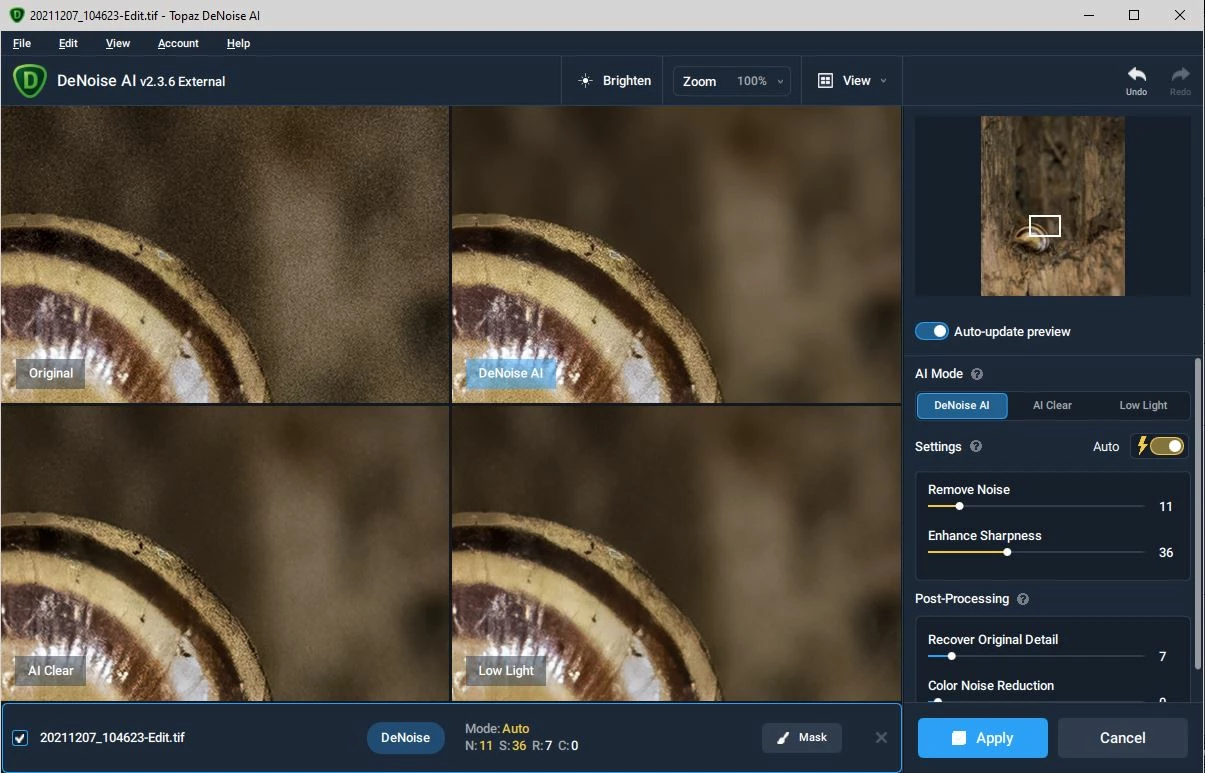Select the DeNoise AI mode tab
1205x773 pixels.
click(x=962, y=405)
